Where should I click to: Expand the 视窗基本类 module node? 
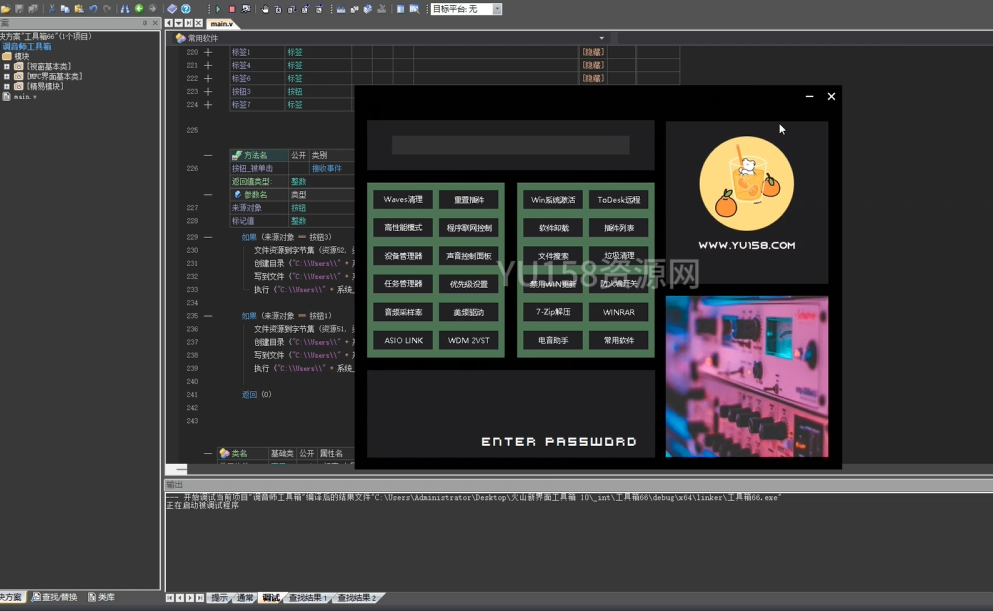[7, 66]
